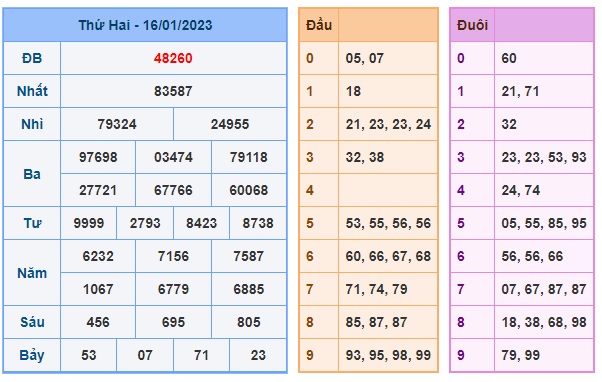Click fifth prize number 1067

tap(98, 289)
